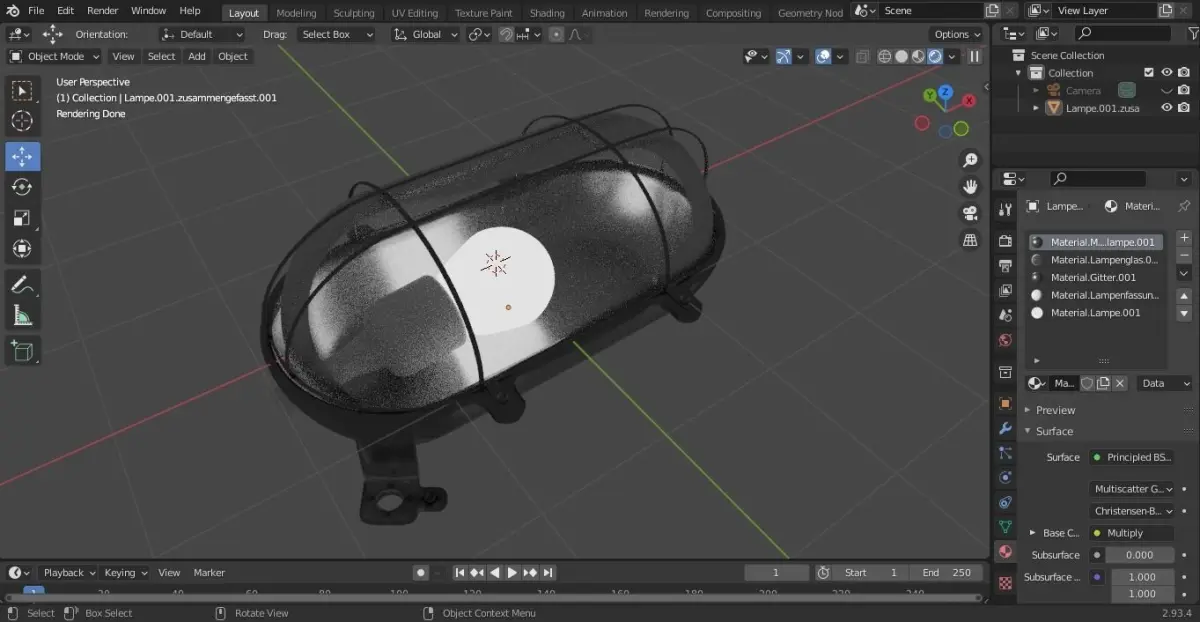Jump to the end frame
The height and width of the screenshot is (622, 1200).
(x=548, y=573)
